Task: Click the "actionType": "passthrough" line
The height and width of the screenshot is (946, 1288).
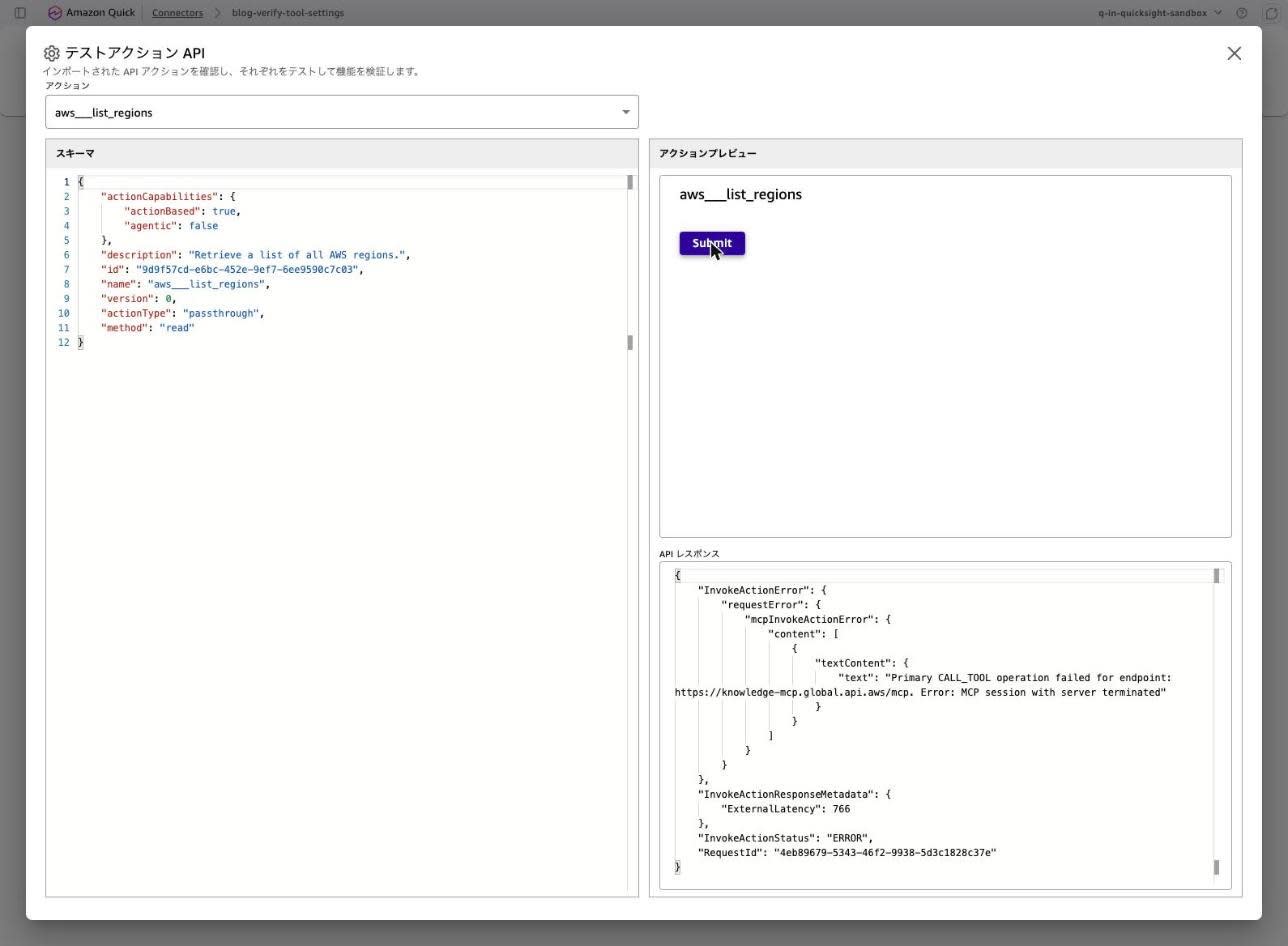Action: coord(182,313)
